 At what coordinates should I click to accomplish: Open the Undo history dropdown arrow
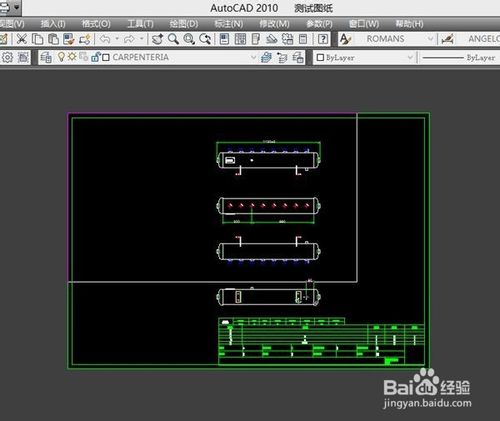tap(117, 39)
